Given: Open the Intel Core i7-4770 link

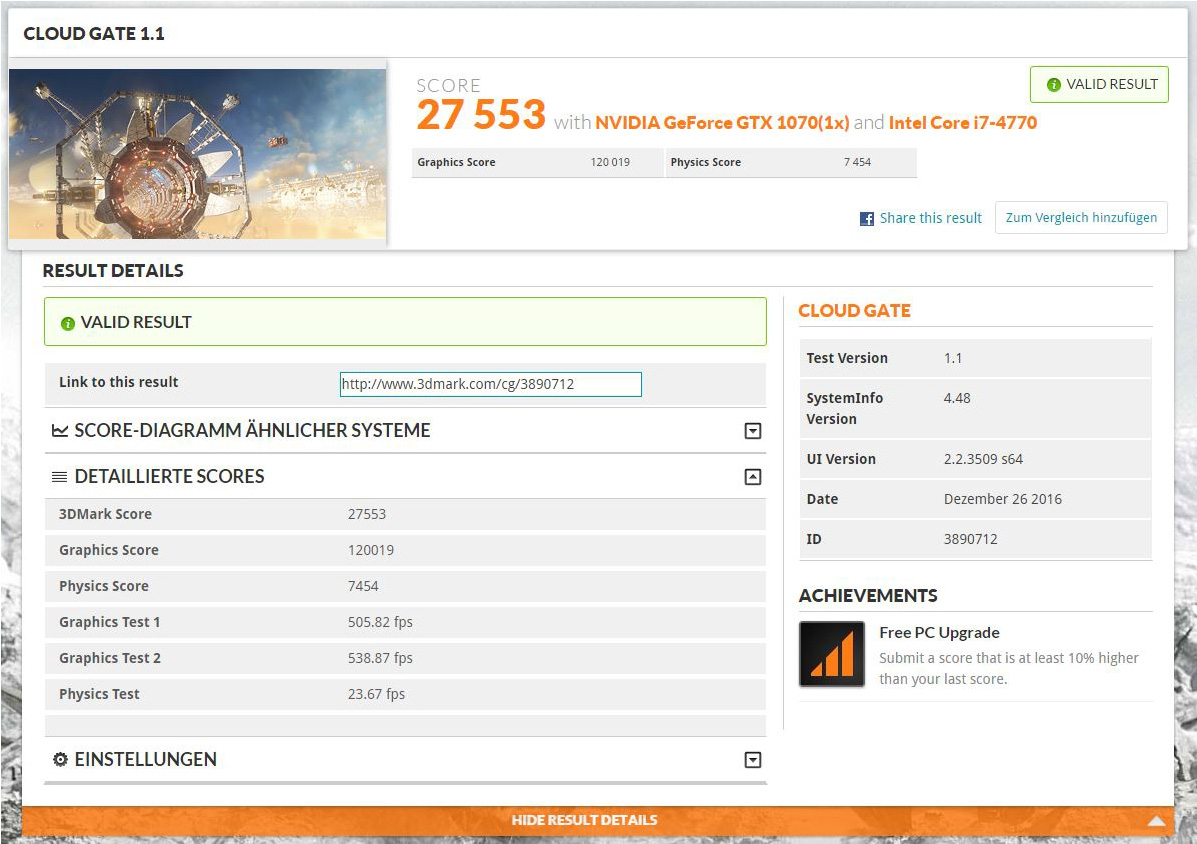Looking at the screenshot, I should [x=962, y=123].
